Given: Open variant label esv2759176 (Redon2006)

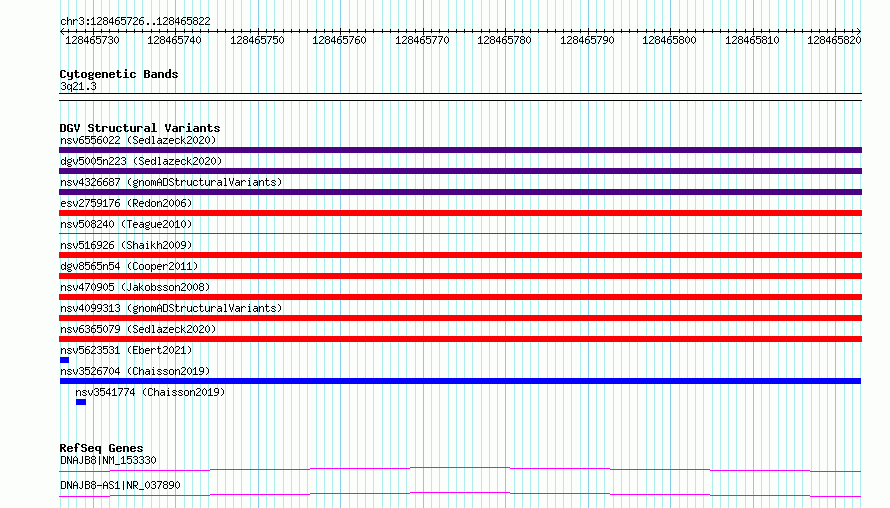Looking at the screenshot, I should (x=126, y=203).
